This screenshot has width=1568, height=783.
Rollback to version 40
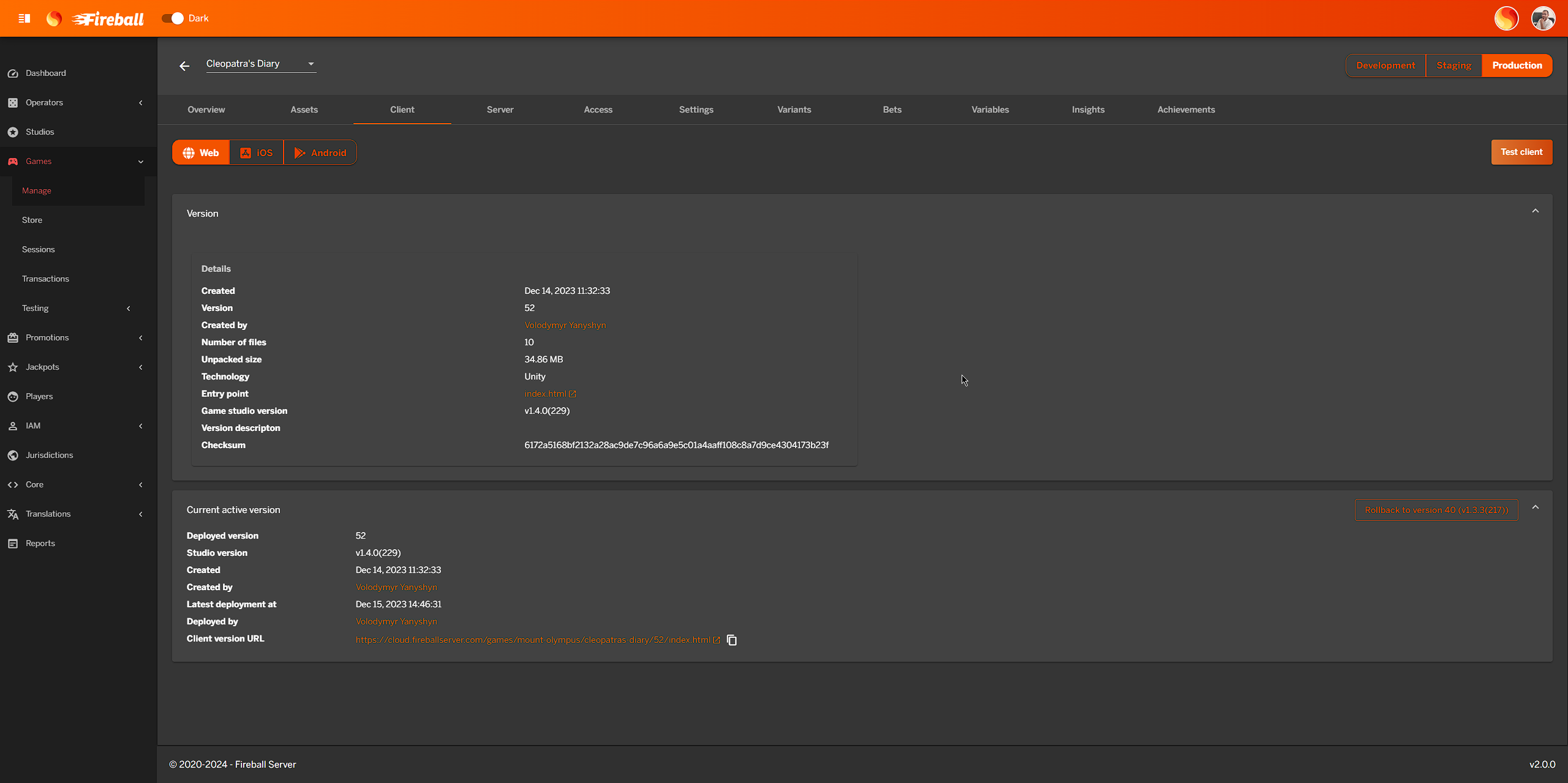1436,509
